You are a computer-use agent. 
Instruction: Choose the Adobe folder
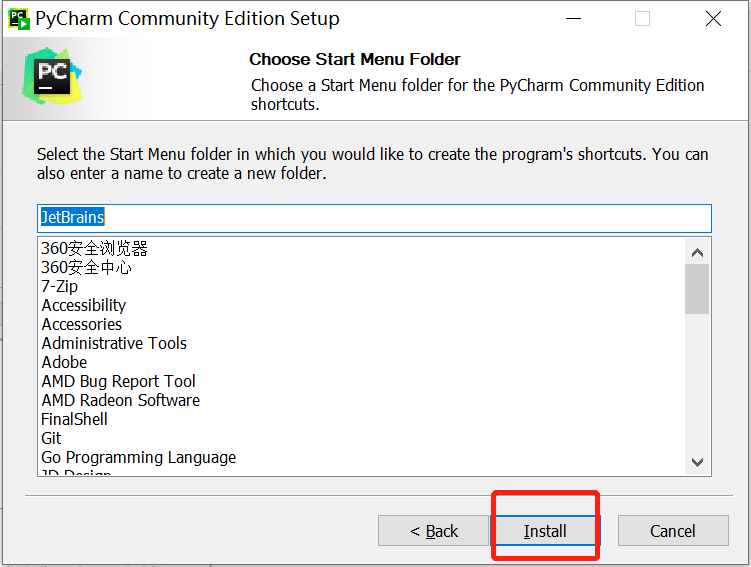64,362
